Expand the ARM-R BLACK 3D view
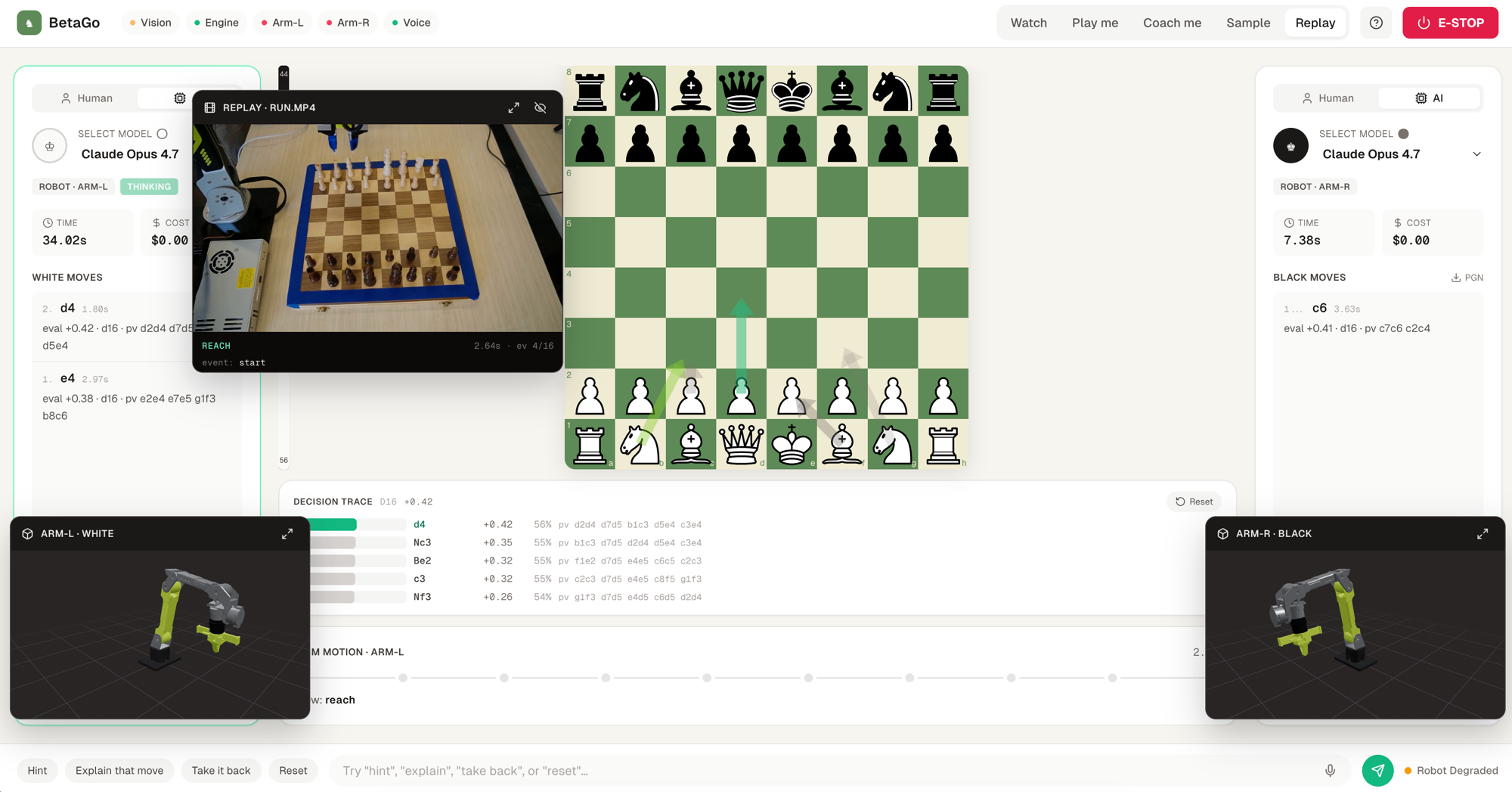 click(1483, 533)
